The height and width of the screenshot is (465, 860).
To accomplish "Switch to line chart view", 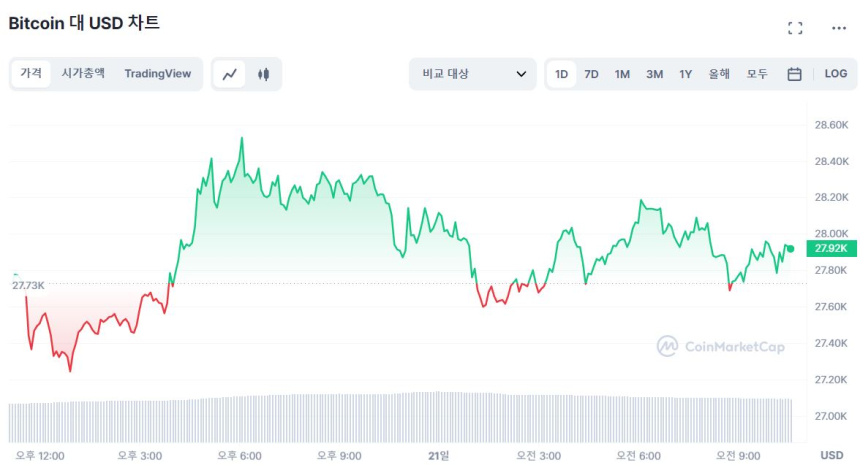I will coord(230,74).
